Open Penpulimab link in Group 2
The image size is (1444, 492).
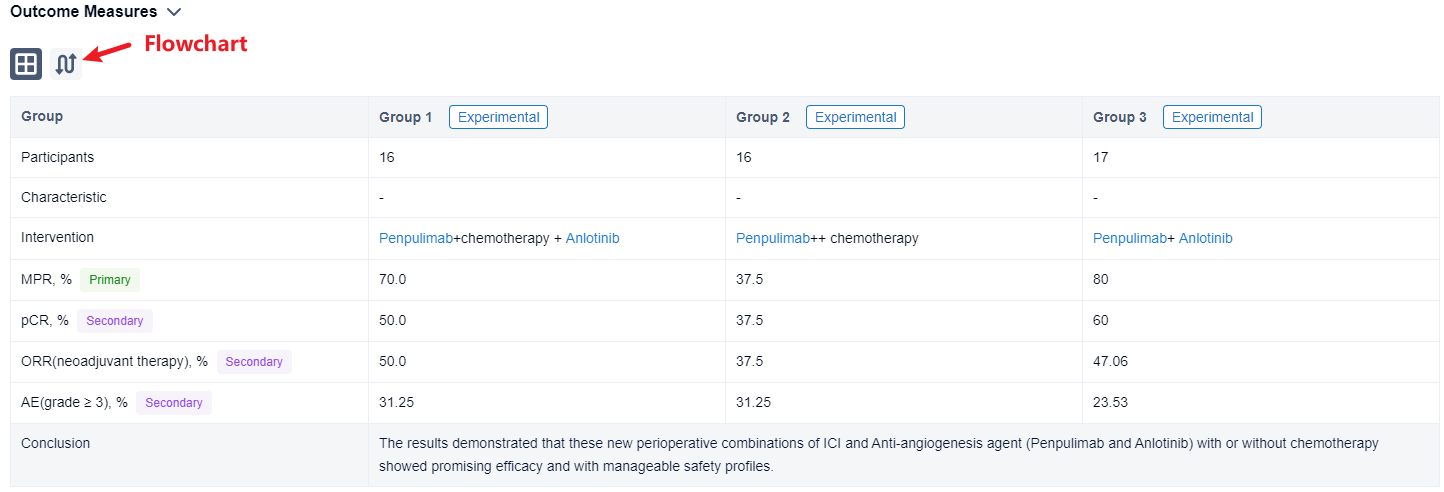772,238
